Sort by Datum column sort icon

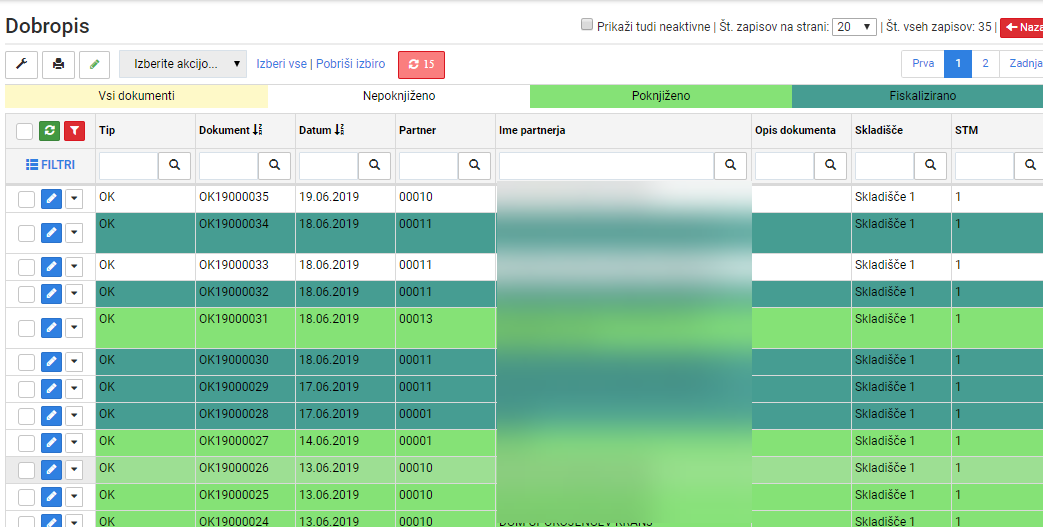pos(339,130)
